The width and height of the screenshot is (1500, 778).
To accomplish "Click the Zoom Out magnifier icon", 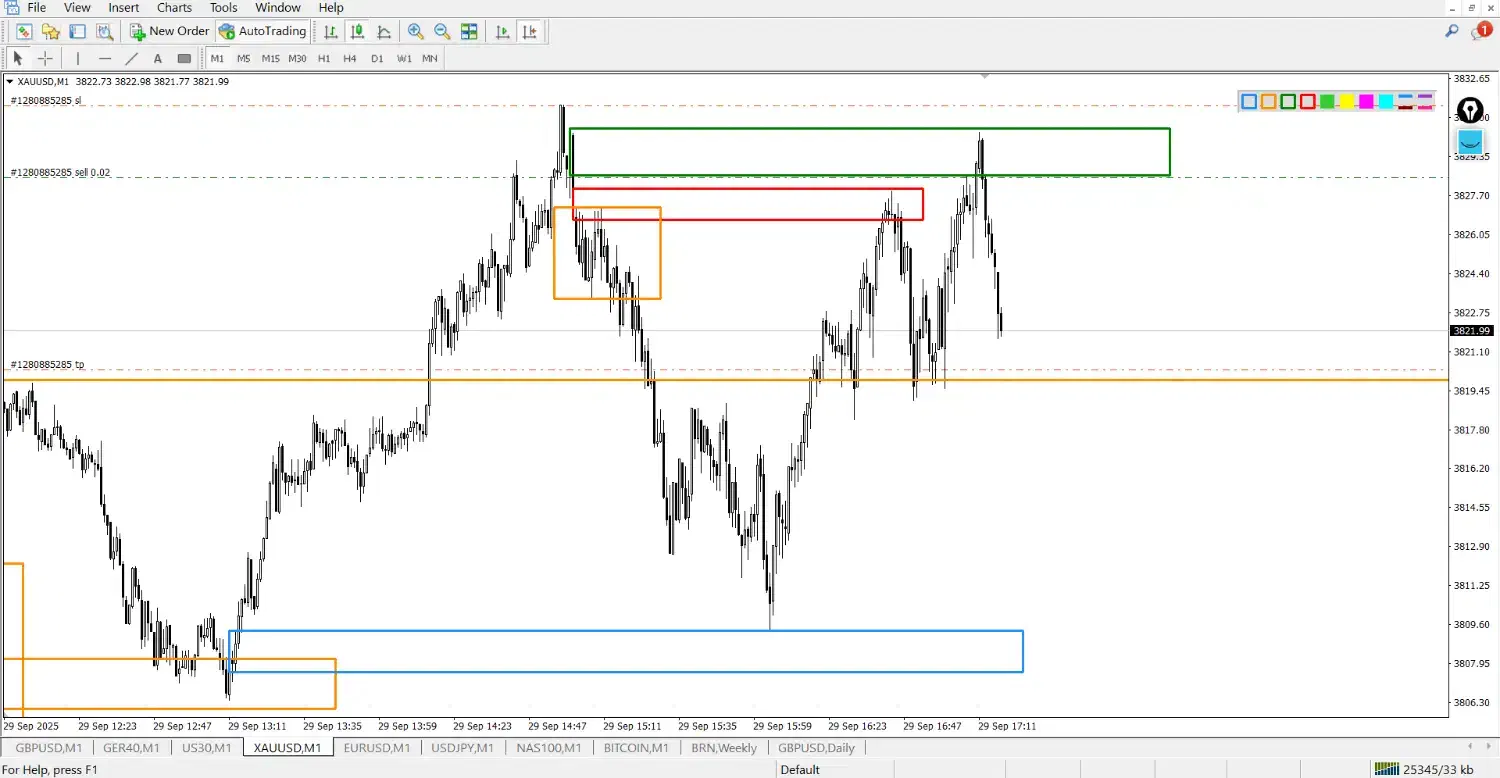I will coord(442,32).
